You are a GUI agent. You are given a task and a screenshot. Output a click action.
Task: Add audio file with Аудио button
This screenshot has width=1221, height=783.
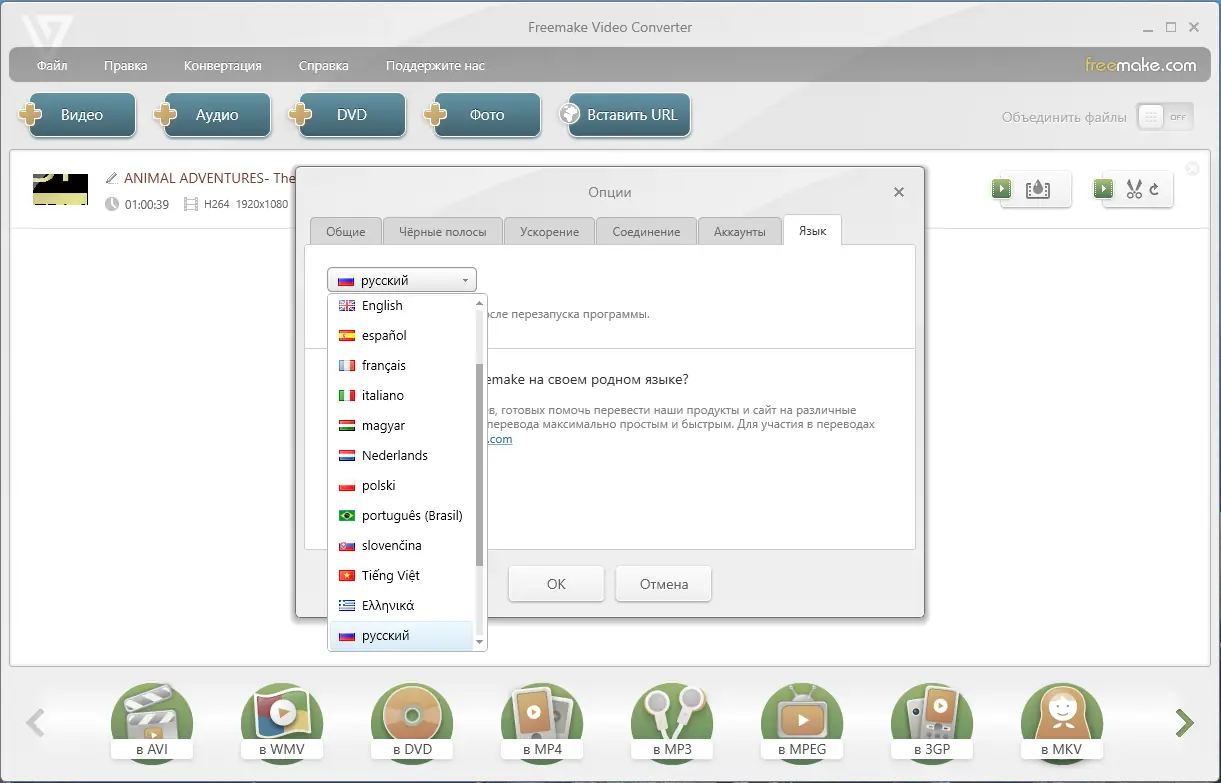[x=212, y=115]
